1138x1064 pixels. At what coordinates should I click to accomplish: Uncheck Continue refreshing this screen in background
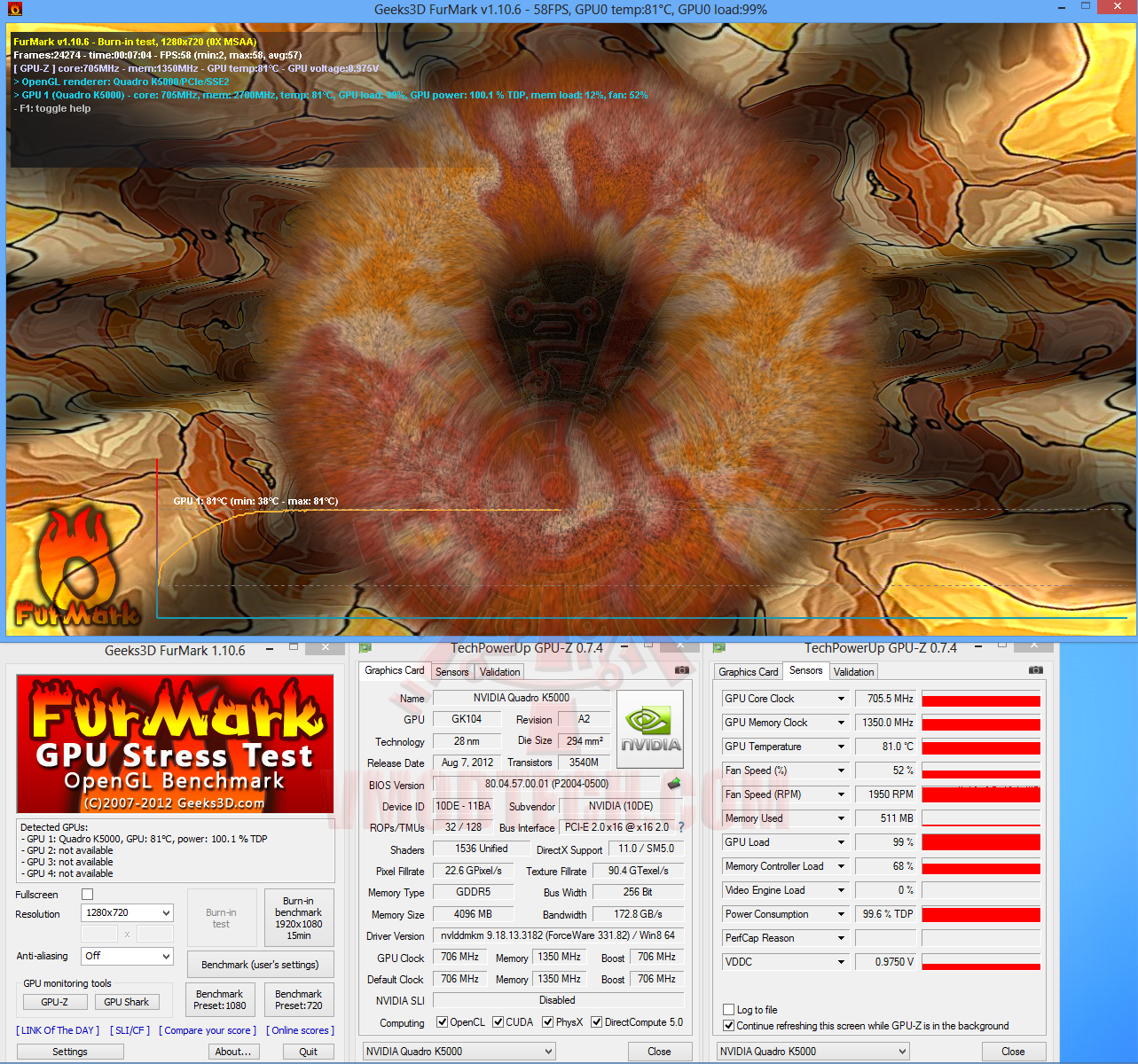pyautogui.click(x=728, y=1026)
